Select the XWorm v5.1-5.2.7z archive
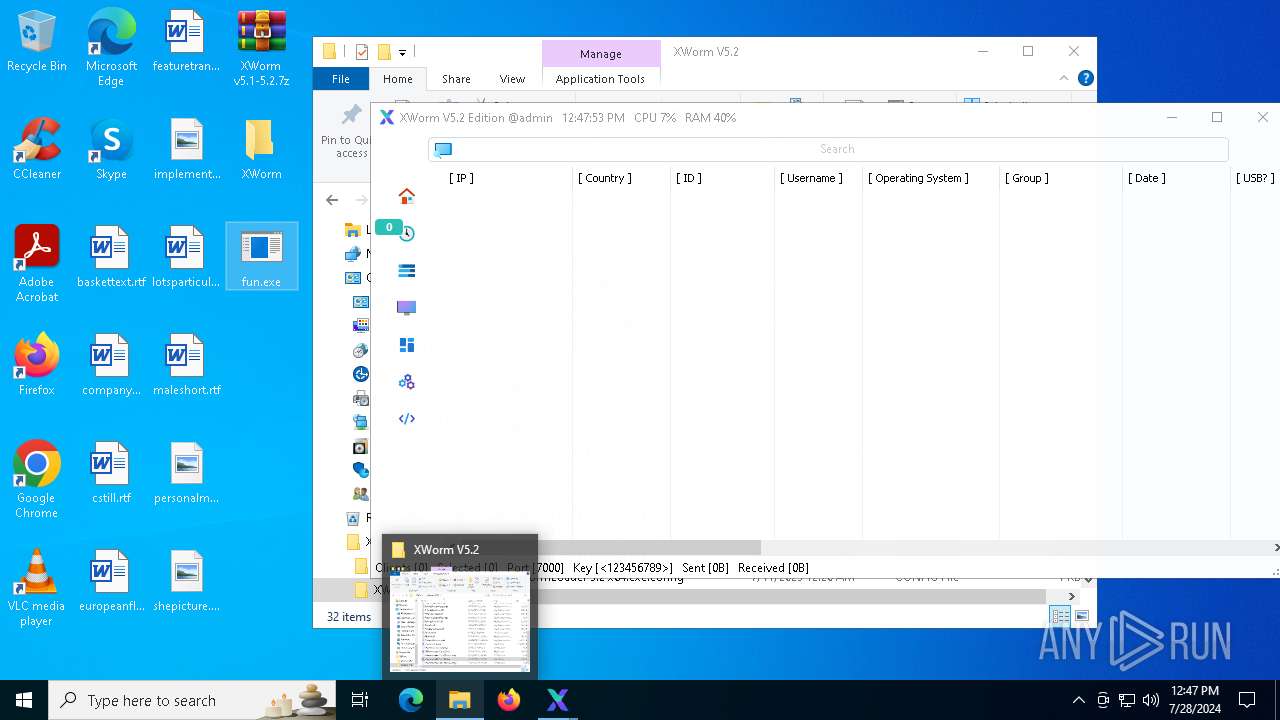 click(261, 47)
